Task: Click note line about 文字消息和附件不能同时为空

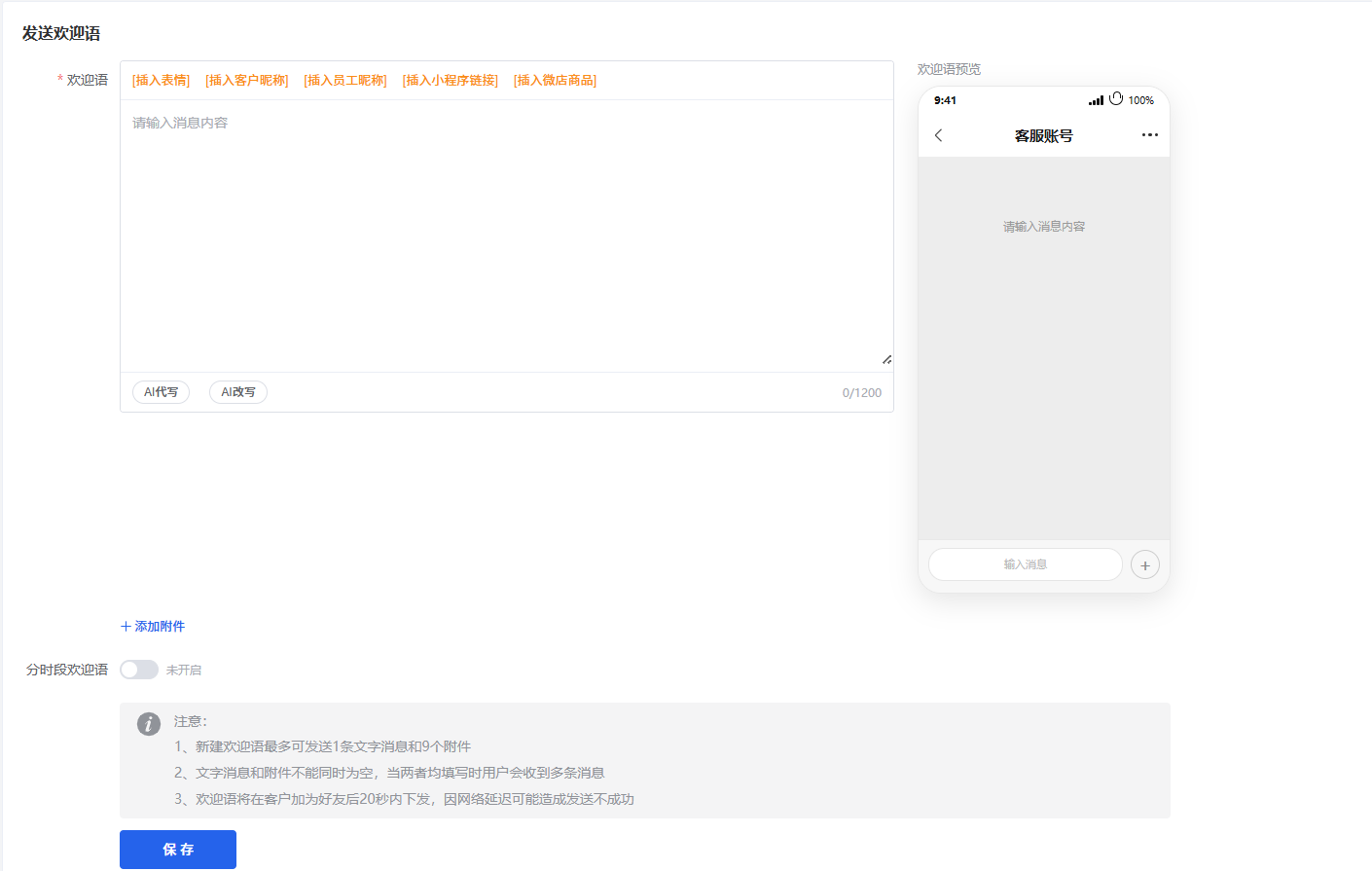Action: point(389,773)
